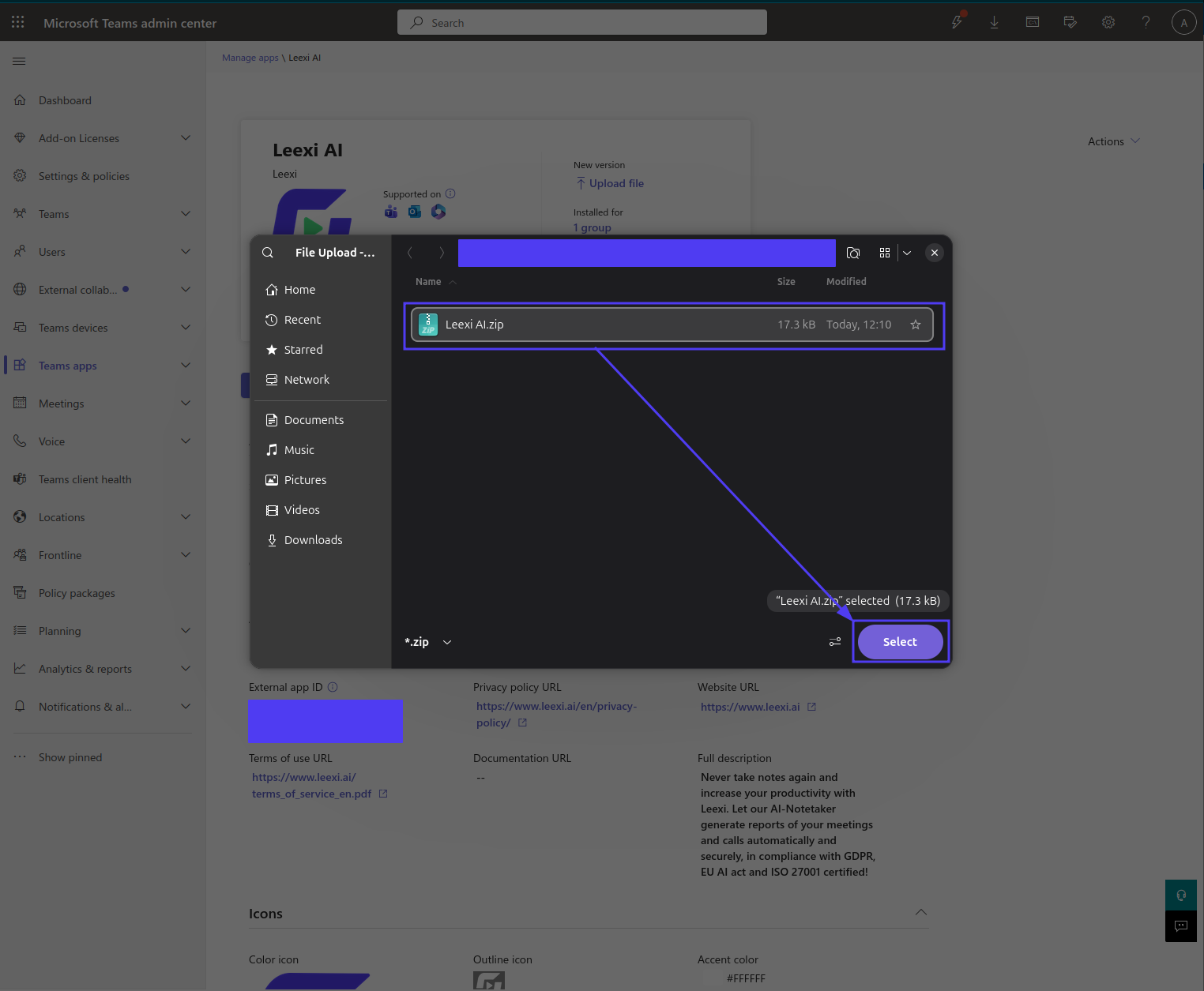The height and width of the screenshot is (991, 1204).
Task: Expand the Teams sidebar chevron
Action: (186, 214)
